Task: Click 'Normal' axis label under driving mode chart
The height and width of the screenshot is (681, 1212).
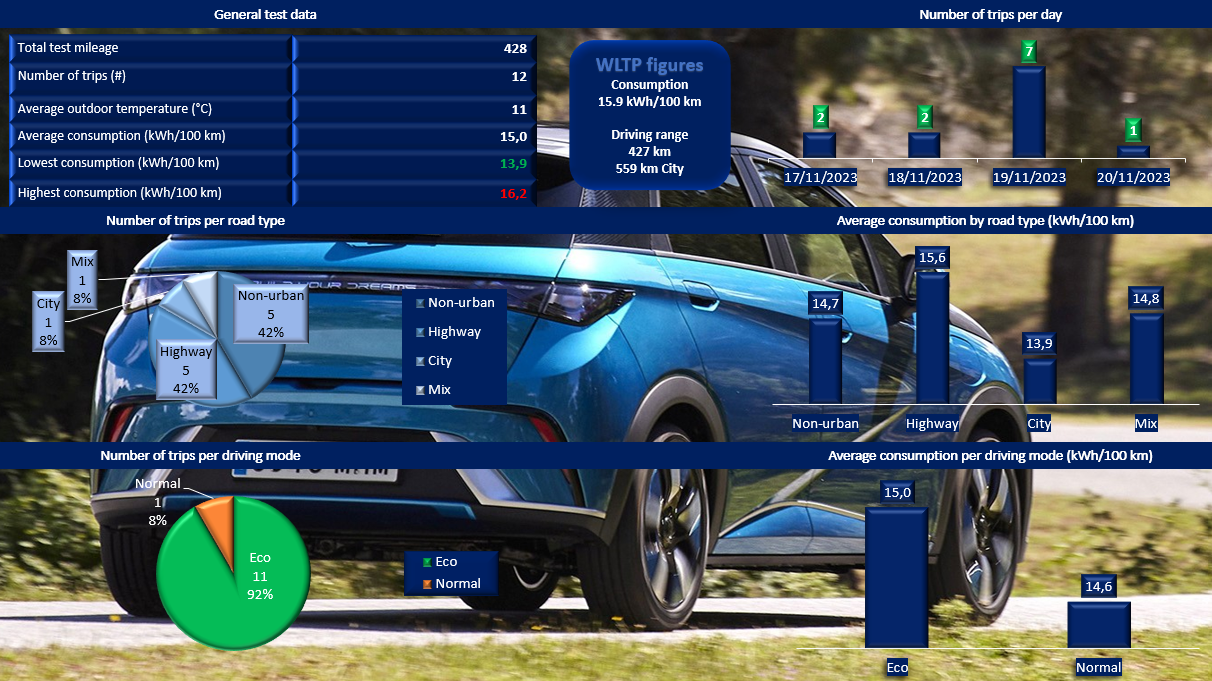Action: point(1098,667)
